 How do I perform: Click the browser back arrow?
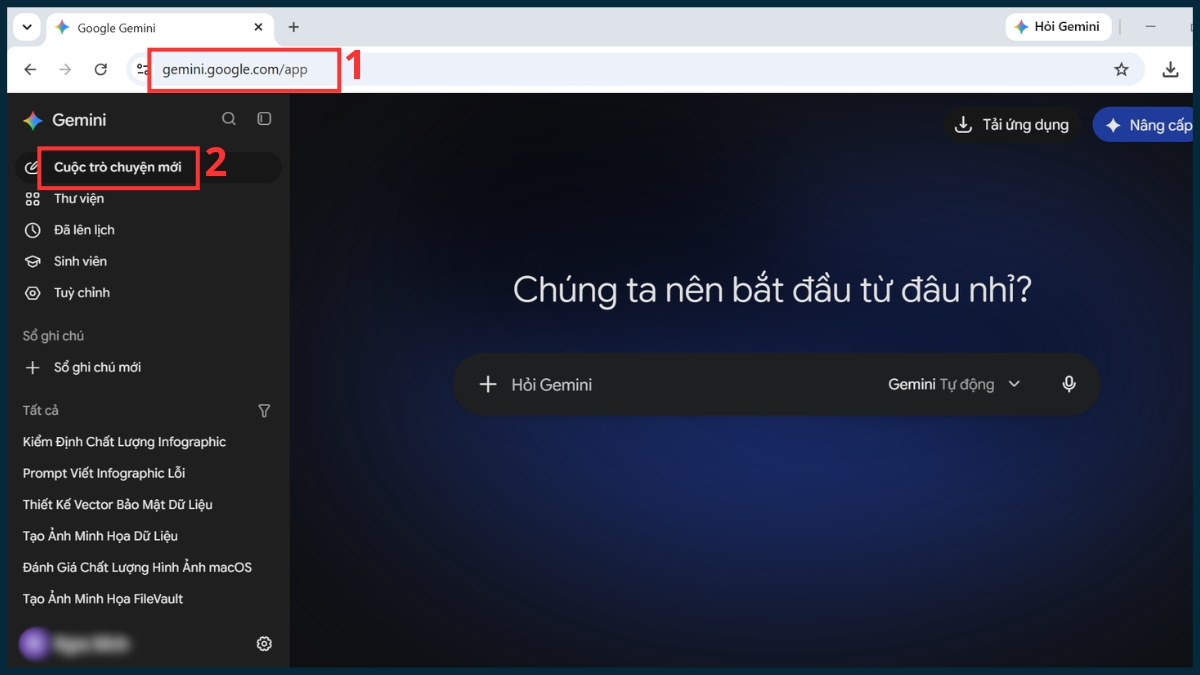[30, 69]
